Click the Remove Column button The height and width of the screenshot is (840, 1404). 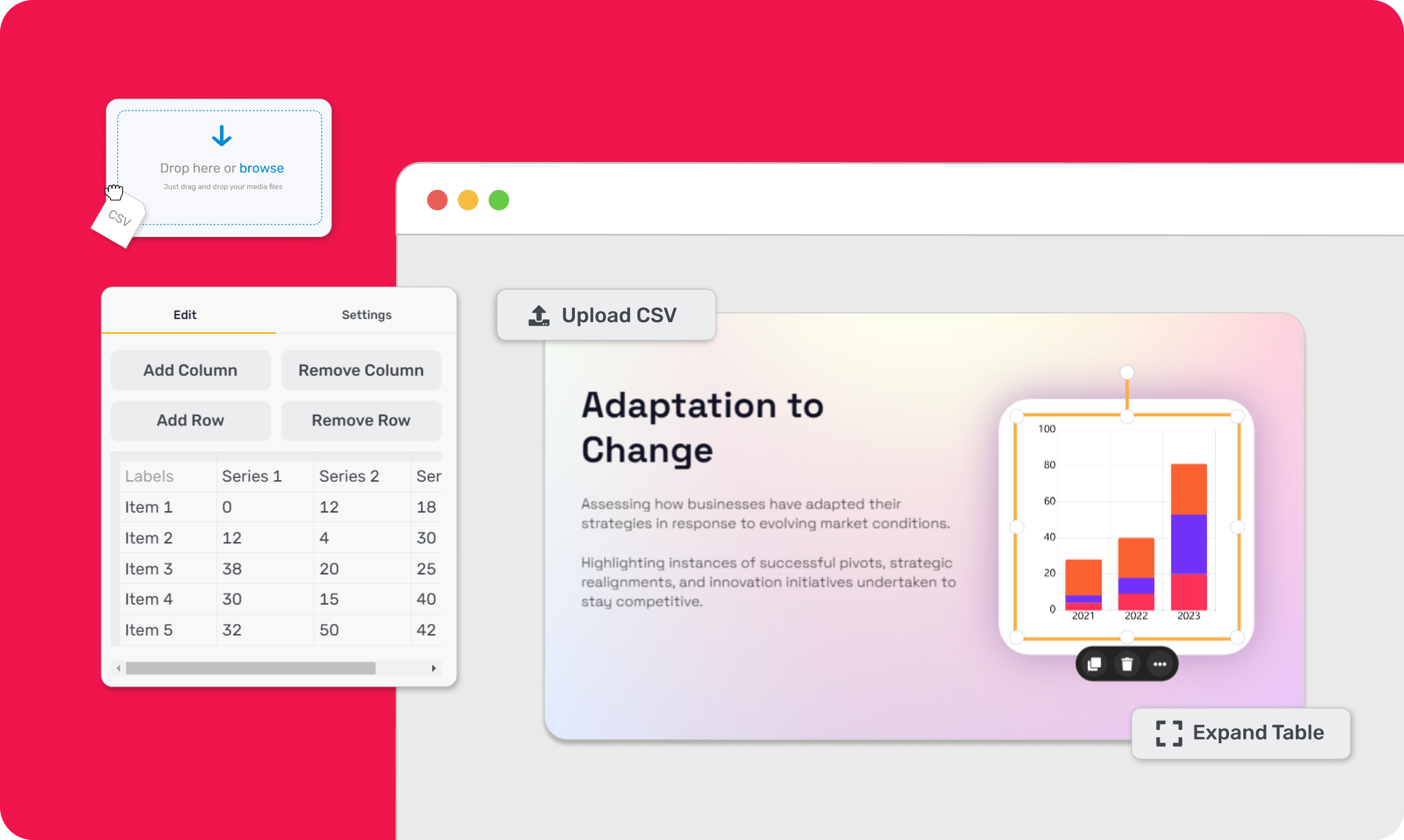click(361, 370)
